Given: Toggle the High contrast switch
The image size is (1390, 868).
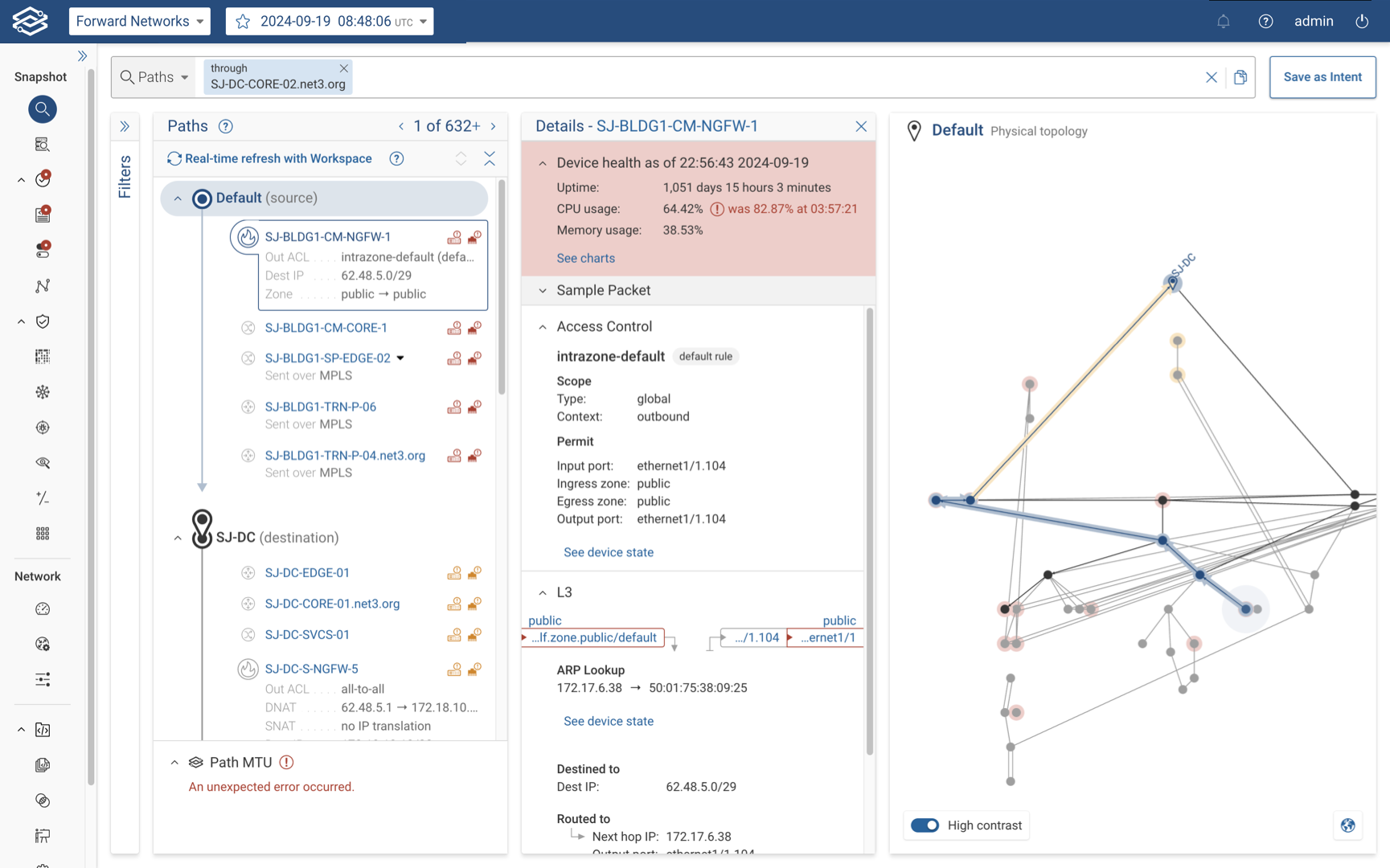Looking at the screenshot, I should tap(925, 825).
